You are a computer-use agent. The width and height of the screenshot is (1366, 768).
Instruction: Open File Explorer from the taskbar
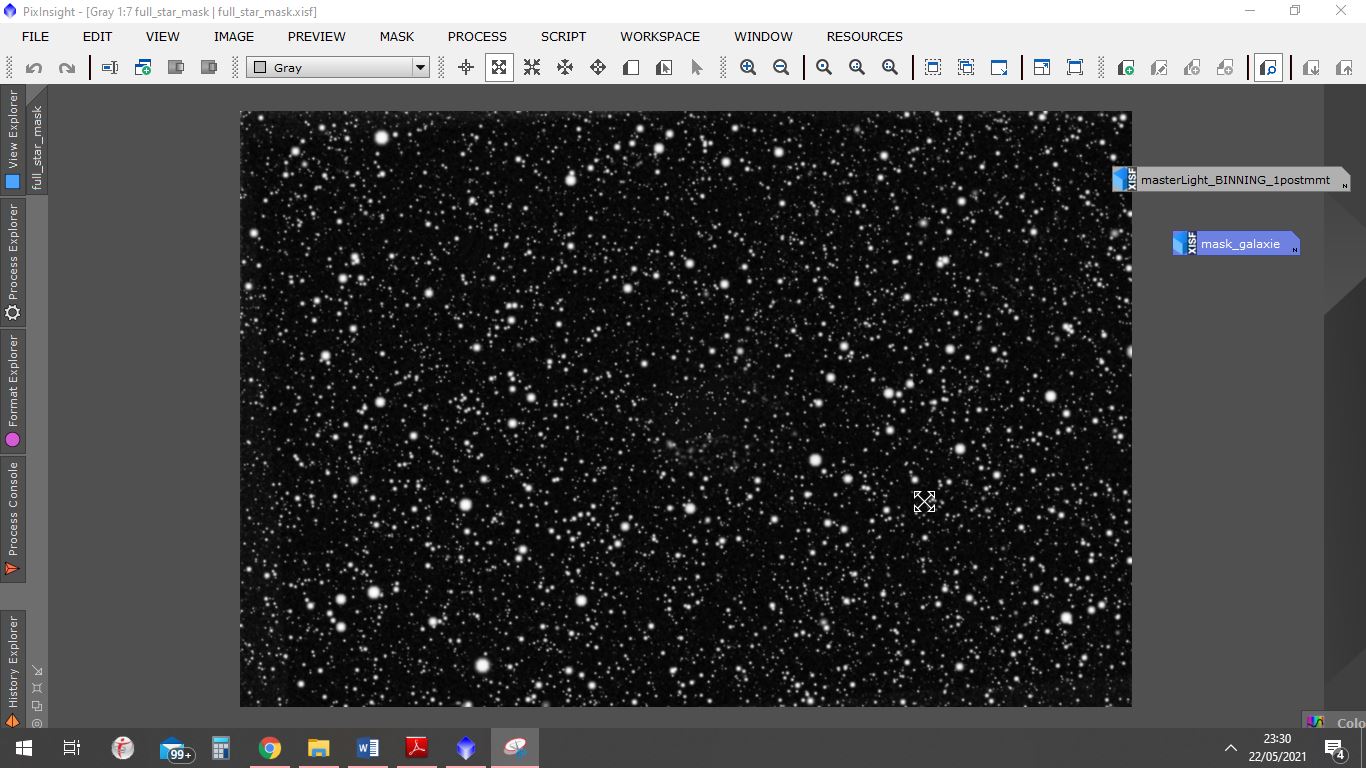pos(318,748)
